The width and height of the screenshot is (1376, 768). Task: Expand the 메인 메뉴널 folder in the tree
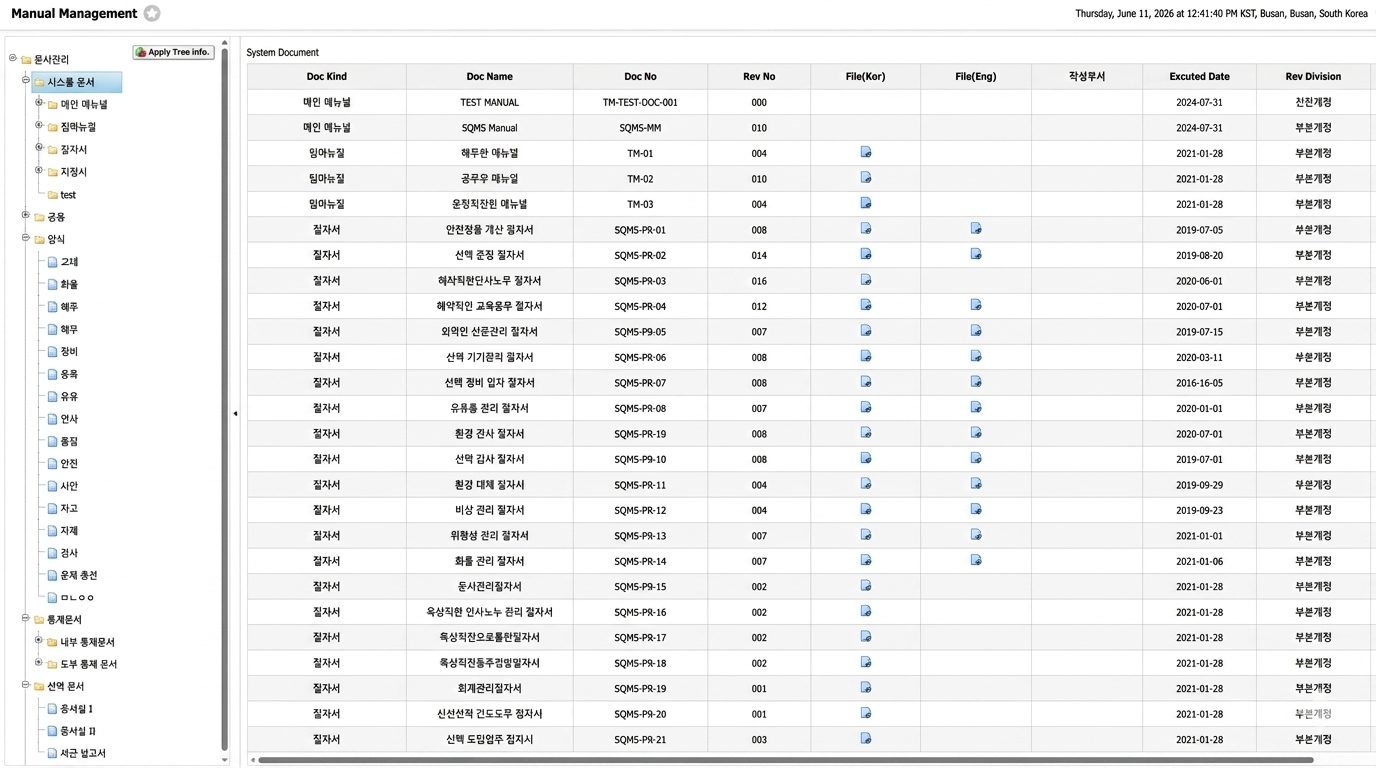pos(39,103)
